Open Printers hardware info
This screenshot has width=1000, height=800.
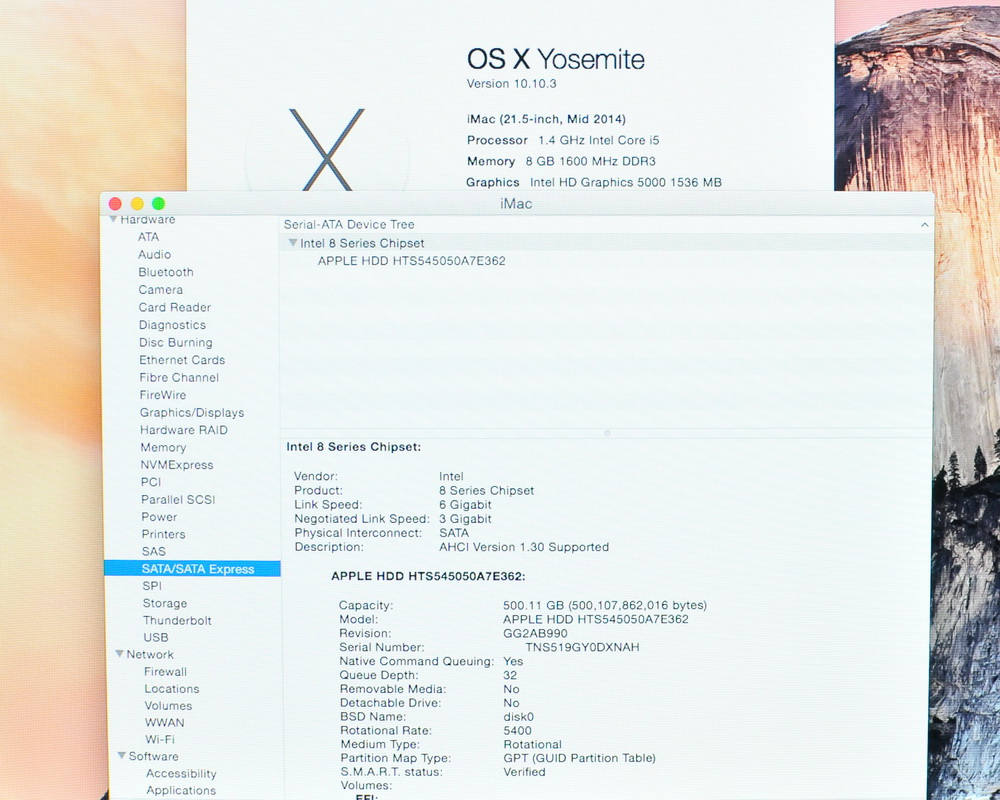164,534
